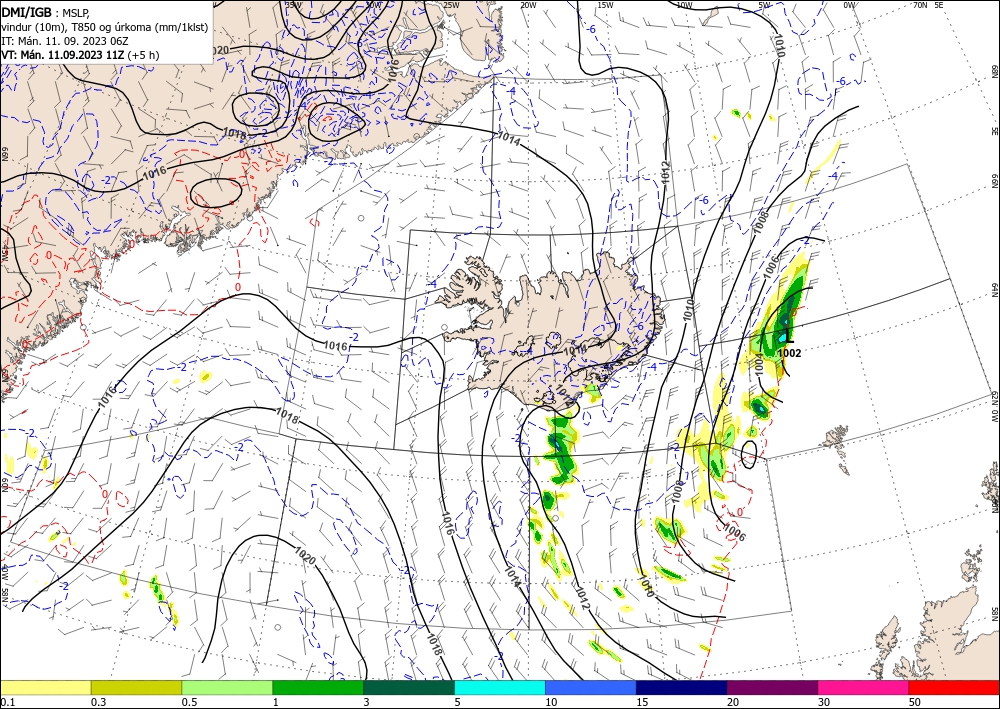The width and height of the screenshot is (1000, 709).
Task: Click the legend value 30
Action: [x=824, y=702]
